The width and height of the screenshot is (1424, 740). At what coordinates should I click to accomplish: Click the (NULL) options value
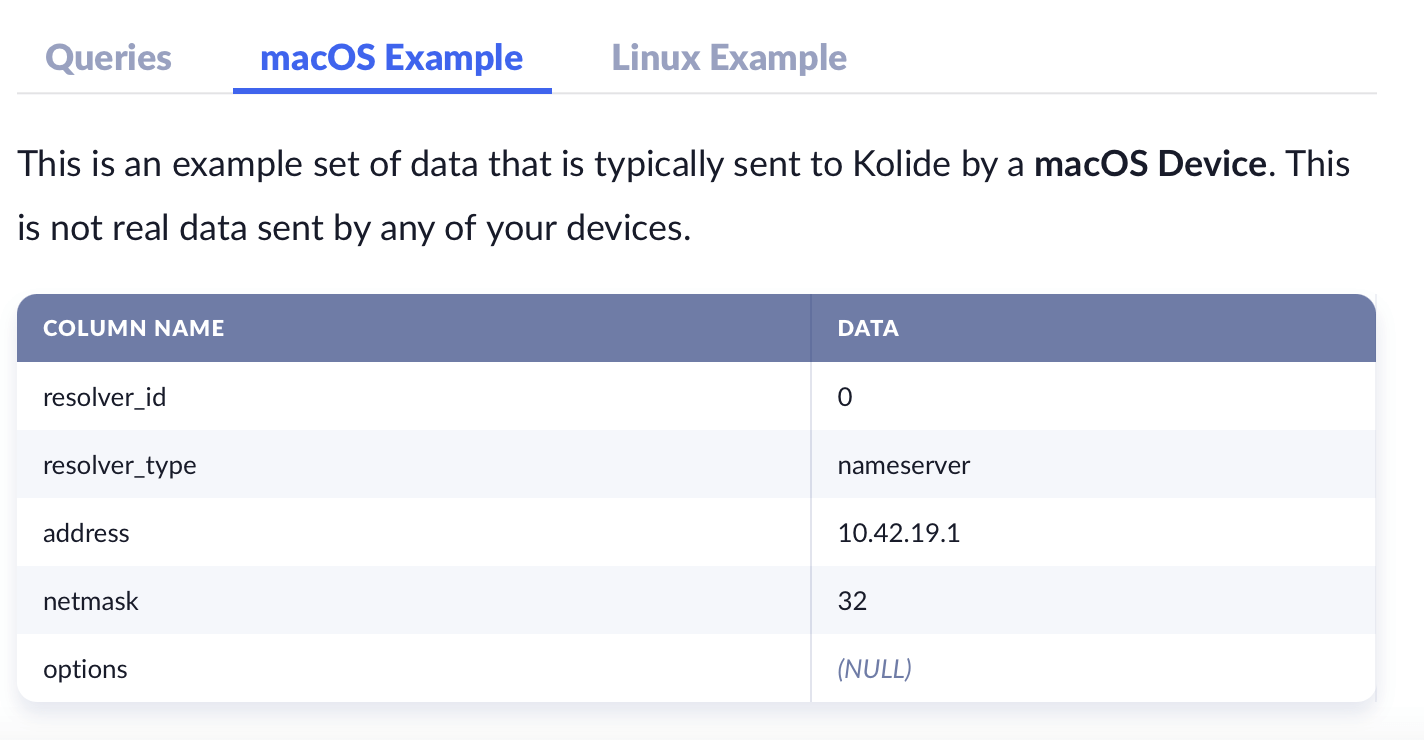tap(874, 670)
